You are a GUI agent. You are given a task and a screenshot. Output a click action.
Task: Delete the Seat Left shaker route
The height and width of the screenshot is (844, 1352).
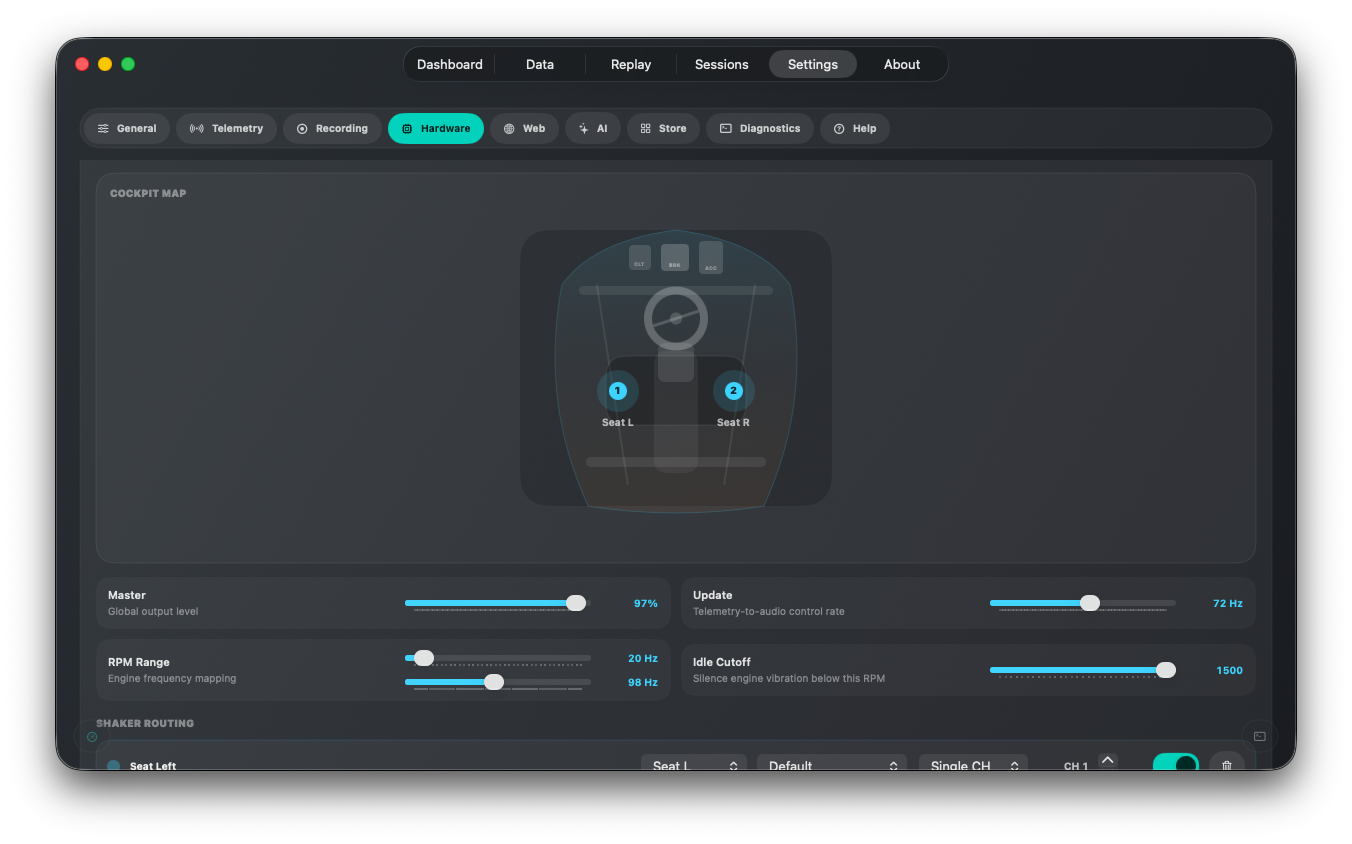click(x=1227, y=764)
